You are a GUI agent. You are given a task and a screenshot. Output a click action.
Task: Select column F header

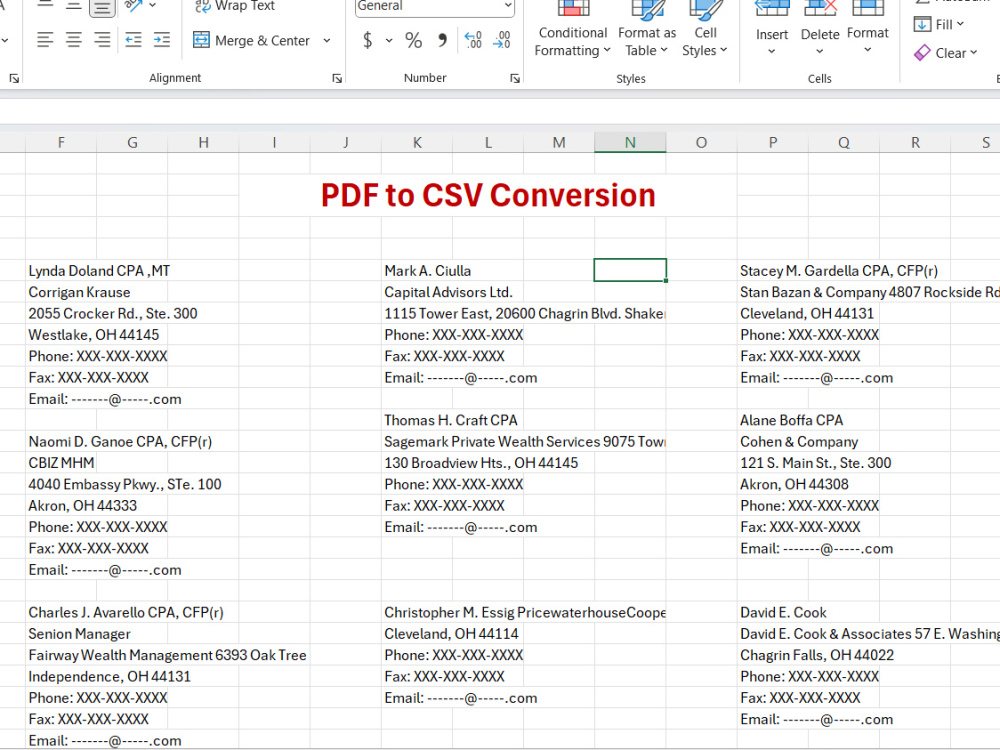click(x=61, y=142)
